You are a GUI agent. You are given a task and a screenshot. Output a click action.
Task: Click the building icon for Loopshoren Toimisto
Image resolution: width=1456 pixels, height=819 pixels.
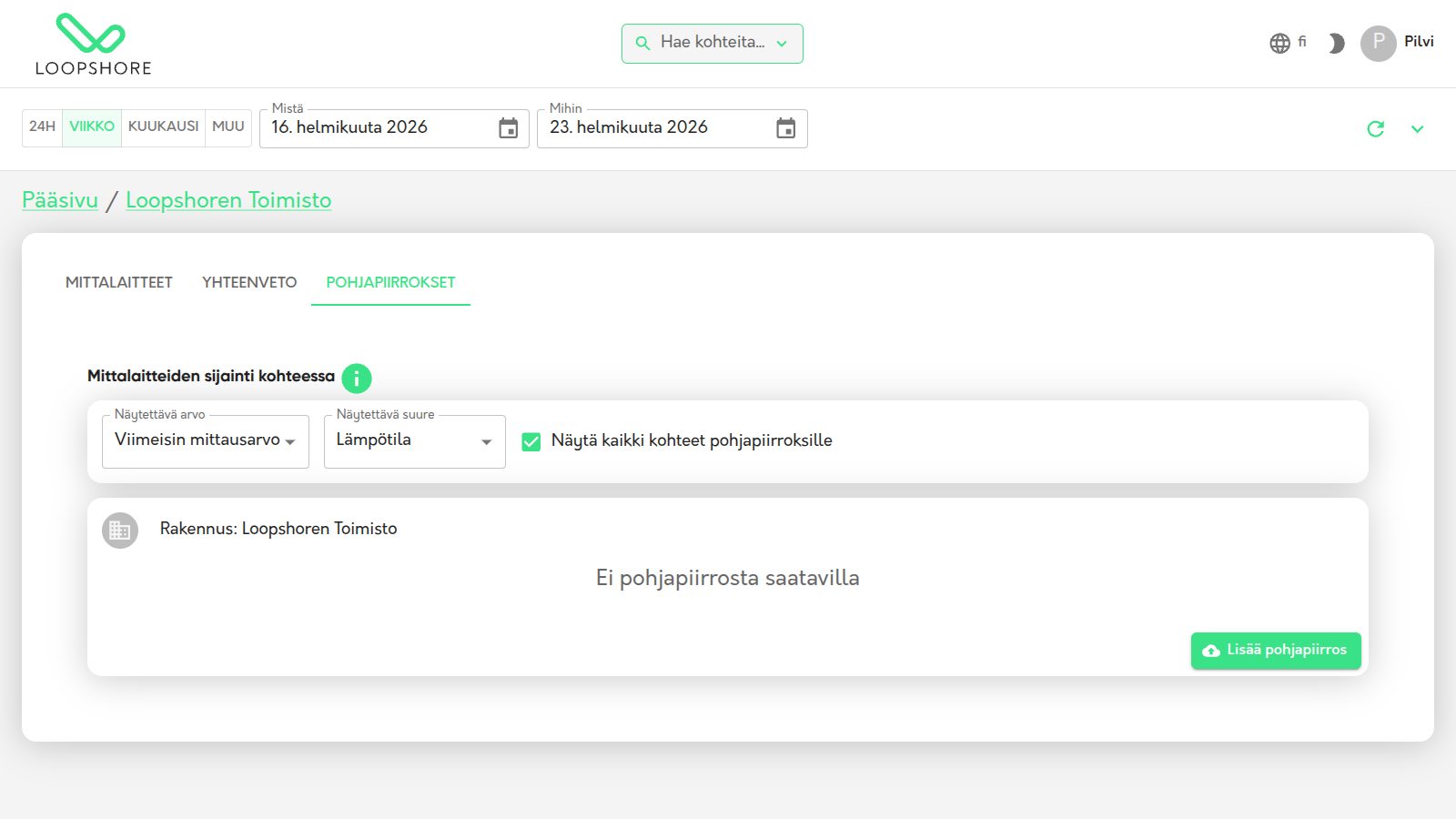(120, 531)
